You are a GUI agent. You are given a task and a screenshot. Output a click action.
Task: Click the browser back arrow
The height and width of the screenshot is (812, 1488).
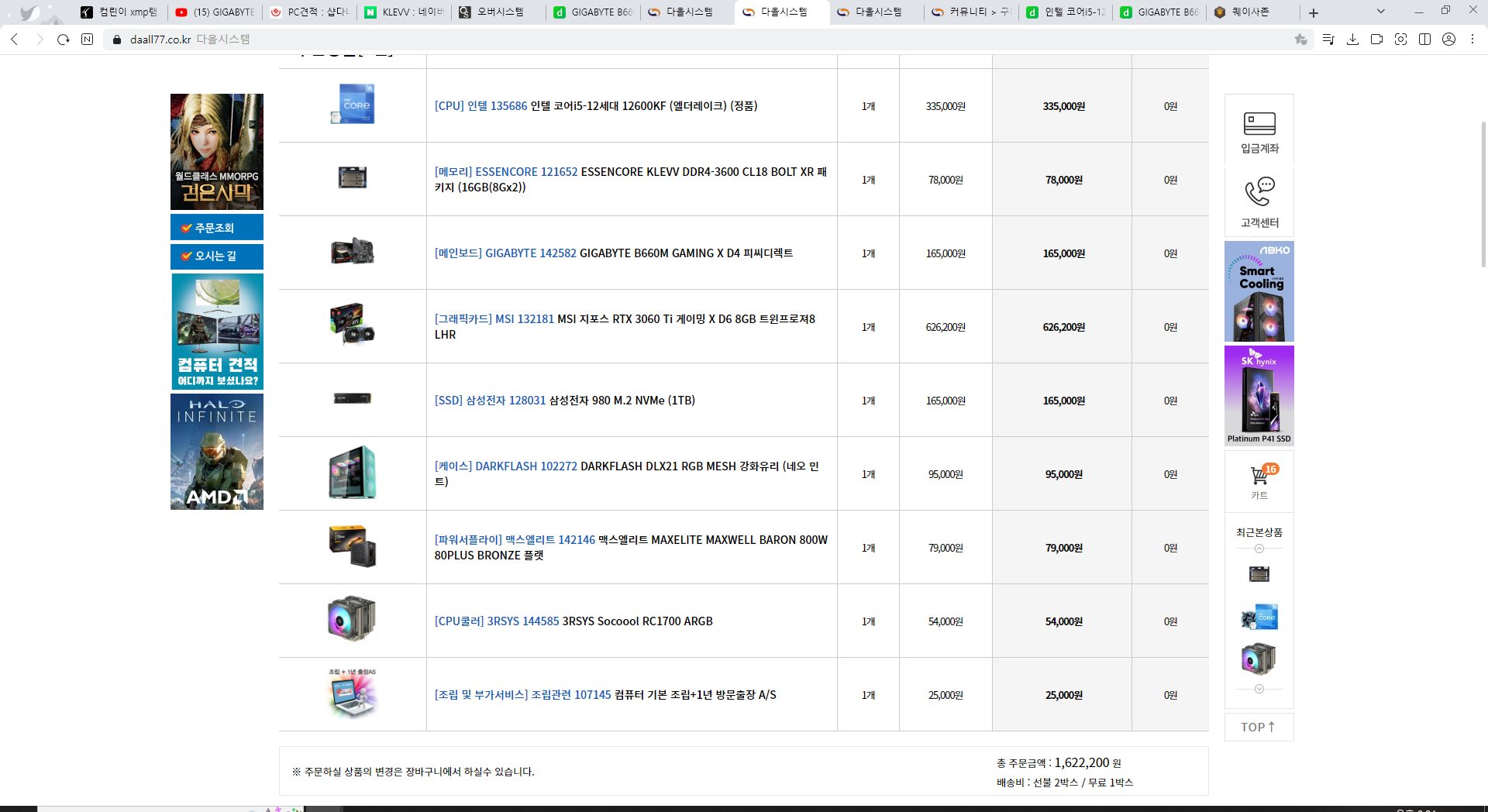coord(14,39)
